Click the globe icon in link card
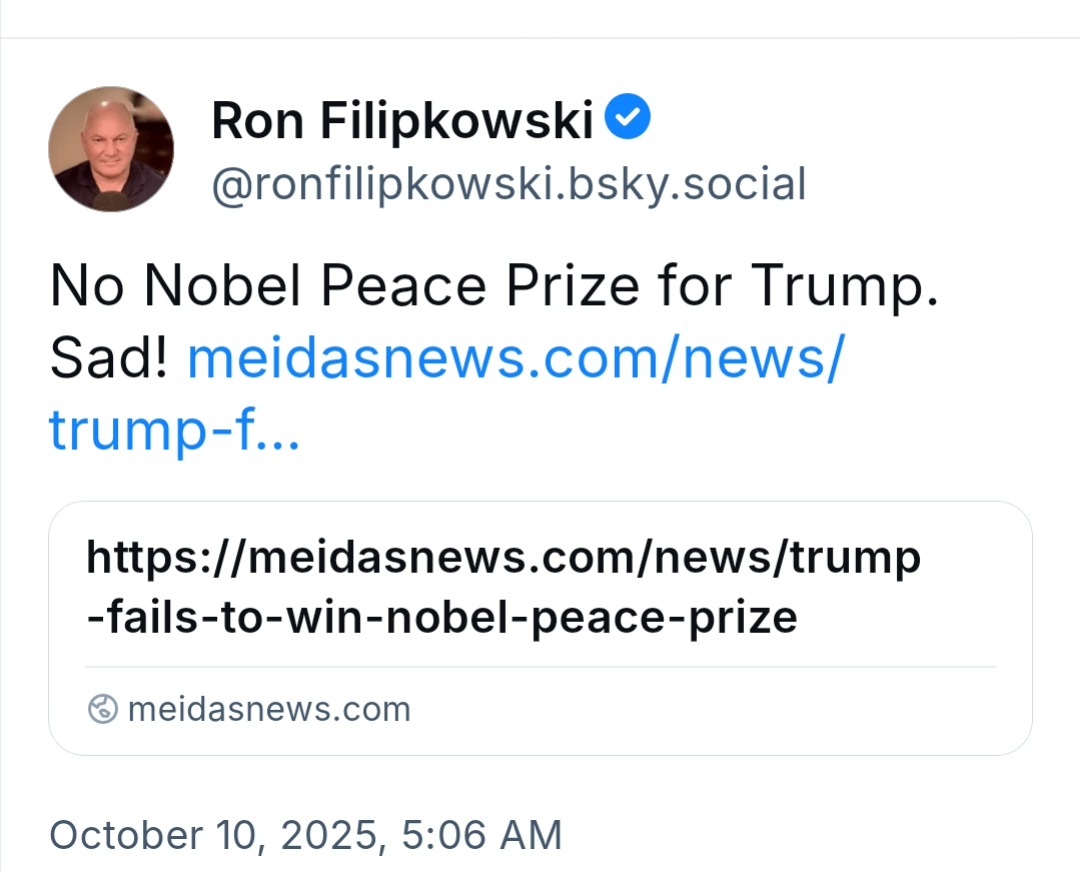The width and height of the screenshot is (1080, 872). pos(103,709)
